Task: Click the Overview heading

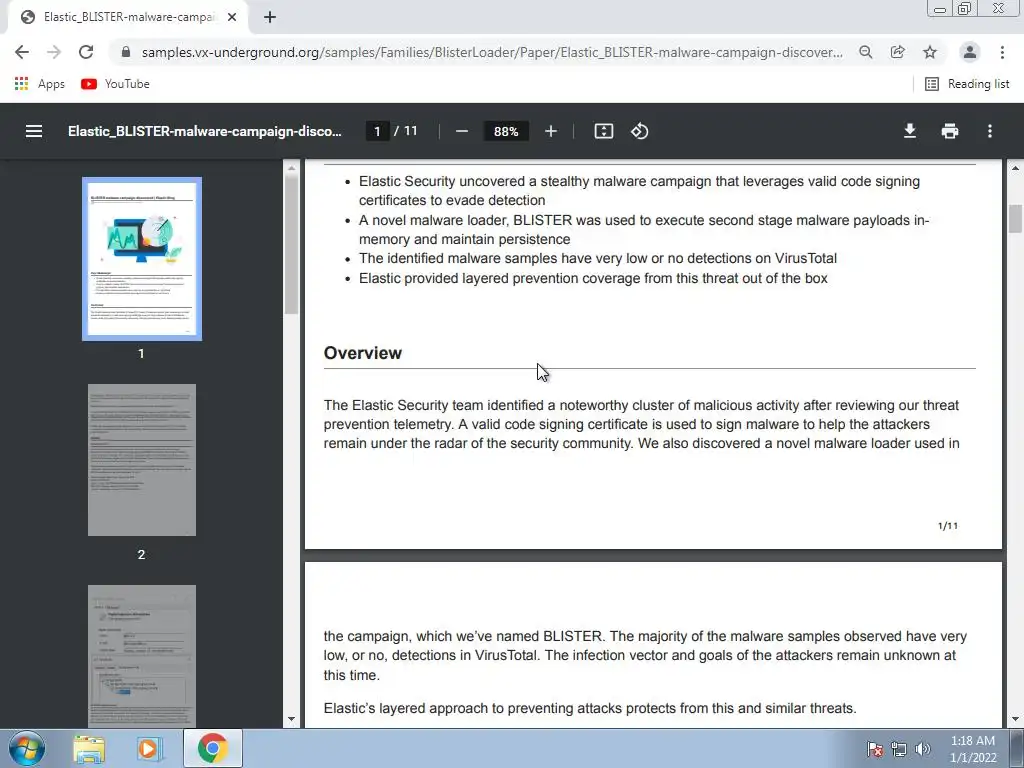Action: (362, 353)
